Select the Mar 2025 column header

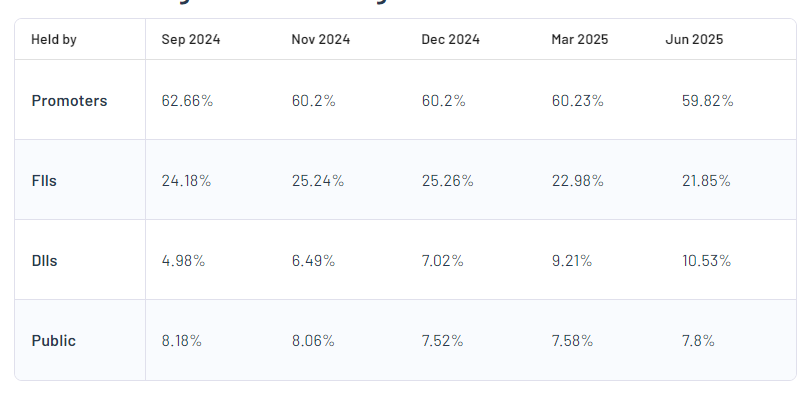[579, 39]
